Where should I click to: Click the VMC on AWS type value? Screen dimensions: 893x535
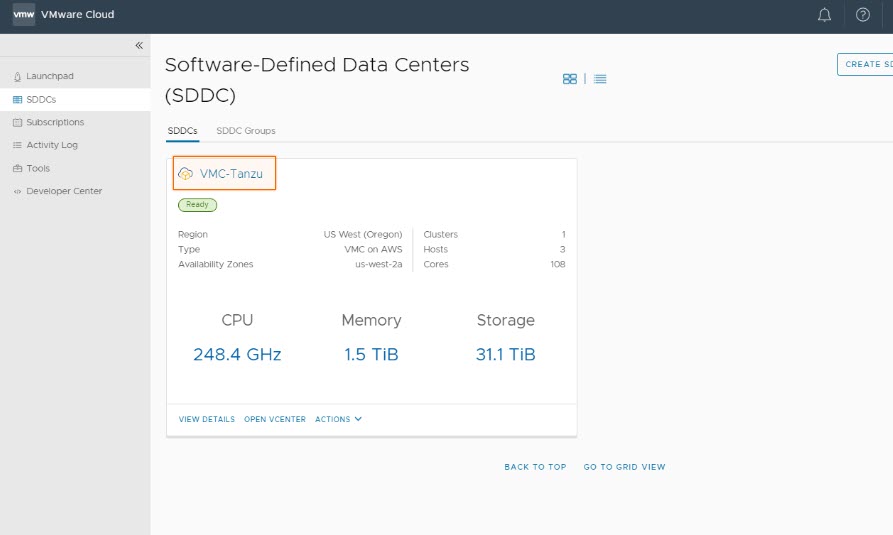(x=373, y=250)
